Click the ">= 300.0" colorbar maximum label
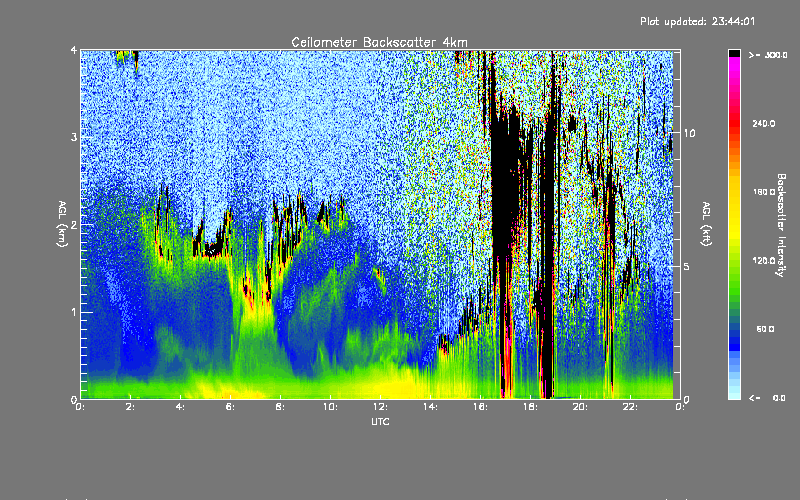The height and width of the screenshot is (500, 800). pyautogui.click(x=768, y=55)
